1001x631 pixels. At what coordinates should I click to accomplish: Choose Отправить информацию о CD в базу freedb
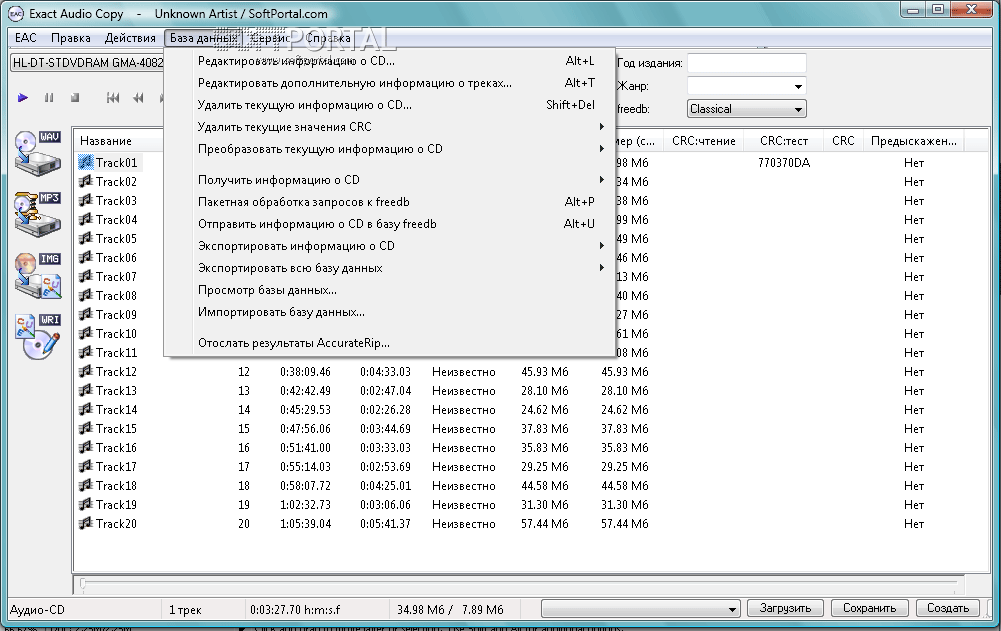pos(389,224)
